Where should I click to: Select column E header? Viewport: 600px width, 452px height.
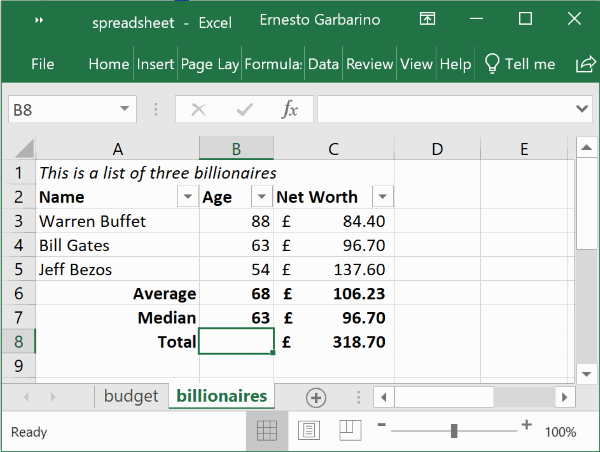pyautogui.click(x=524, y=148)
